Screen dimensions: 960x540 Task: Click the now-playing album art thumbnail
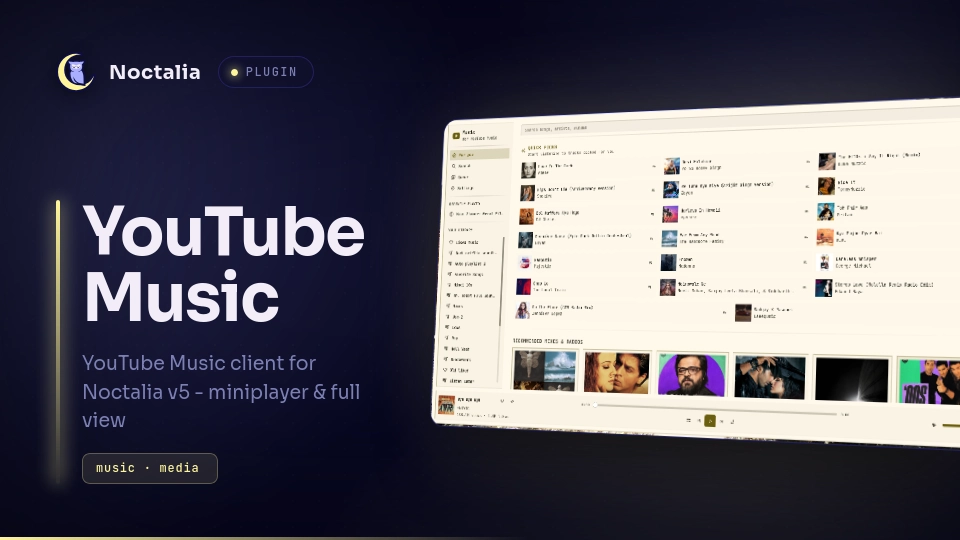tap(446, 405)
